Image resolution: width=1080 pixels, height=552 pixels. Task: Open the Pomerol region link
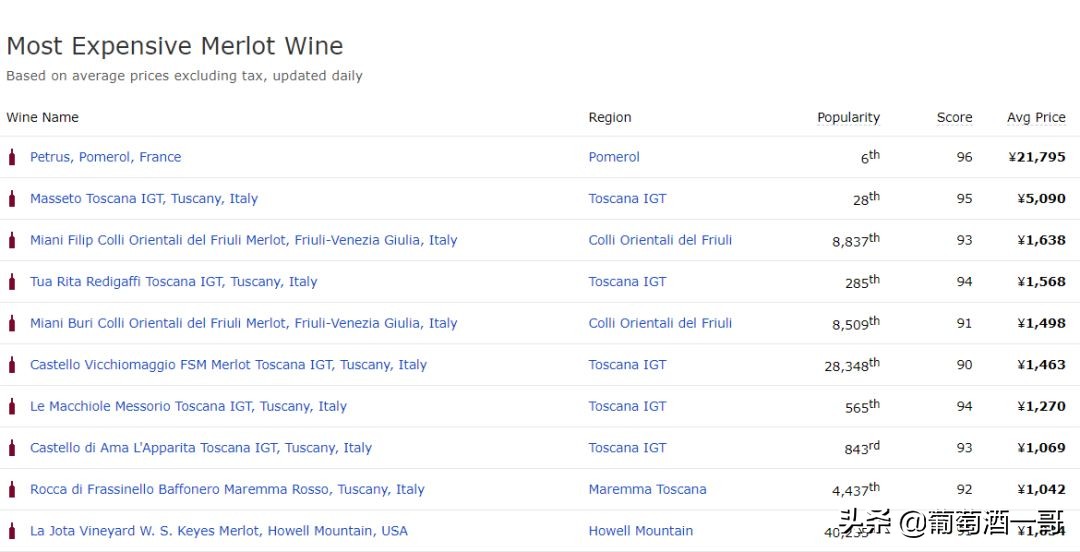[614, 157]
